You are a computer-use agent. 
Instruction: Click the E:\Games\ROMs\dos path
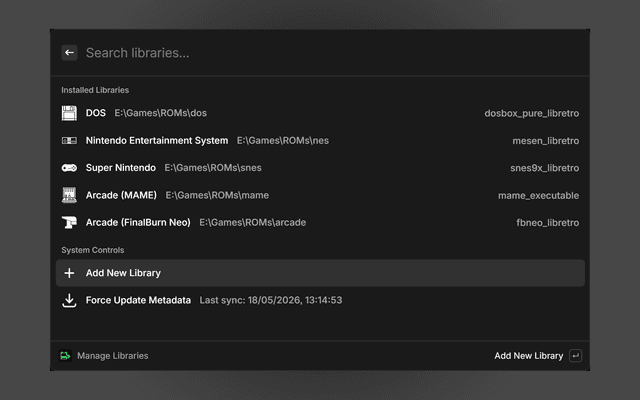click(x=160, y=113)
